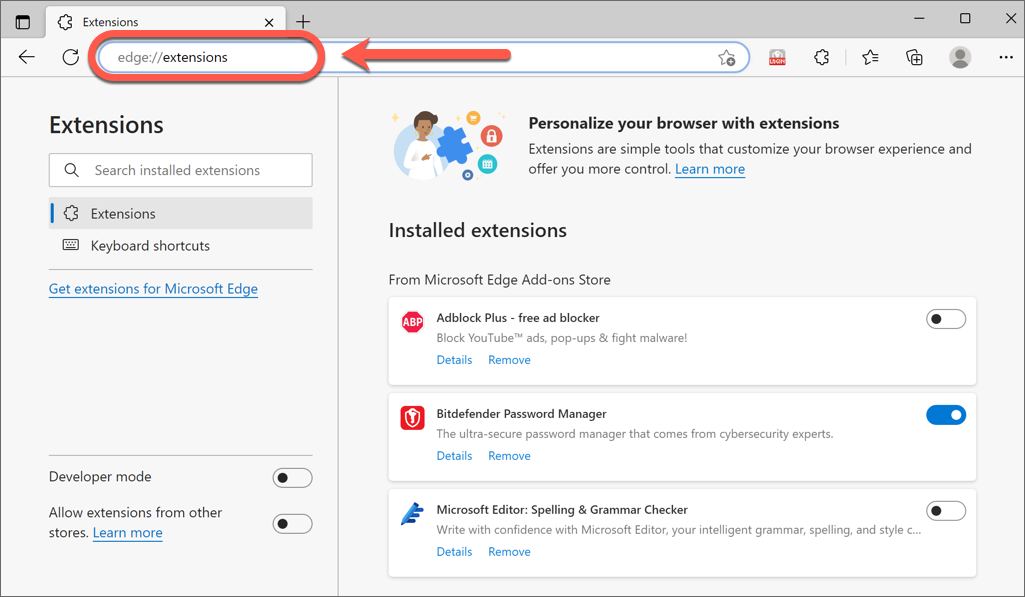Select the Extensions browser tab
This screenshot has height=597, width=1025.
(165, 22)
